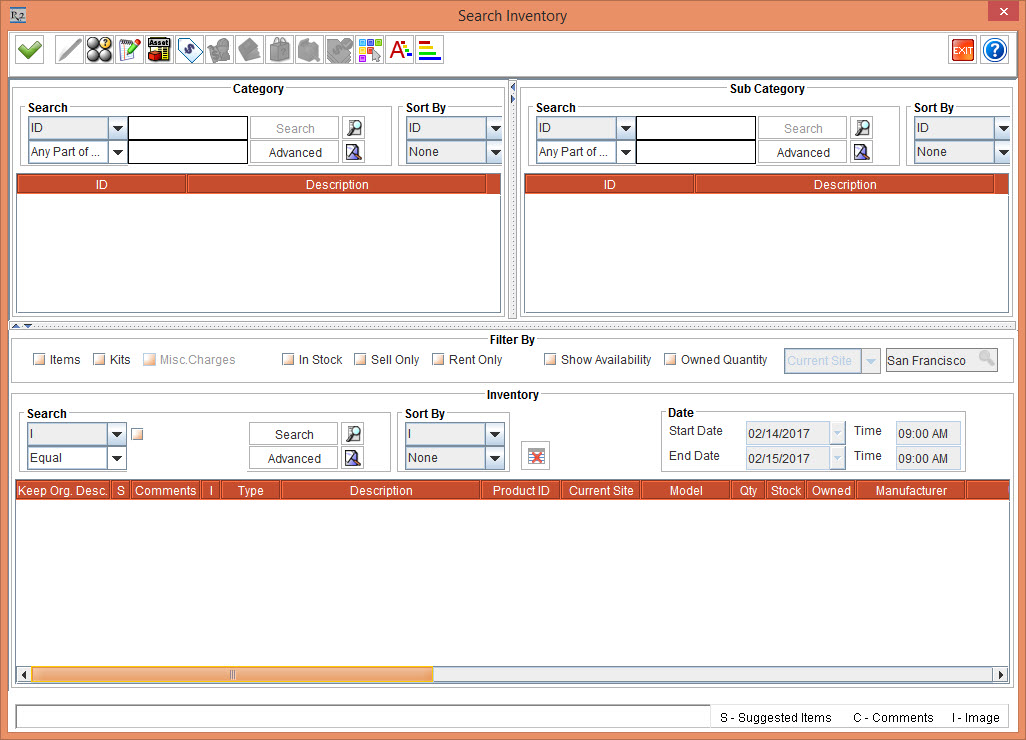Check the Show Availability option
This screenshot has height=740, width=1026.
click(550, 360)
